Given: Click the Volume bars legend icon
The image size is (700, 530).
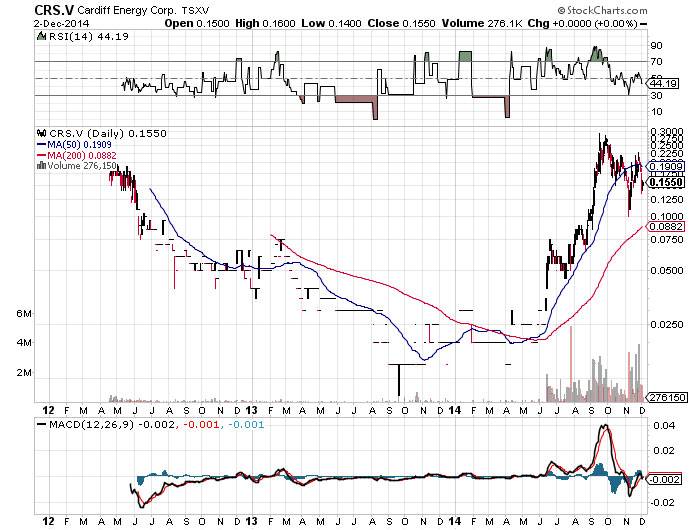Looking at the screenshot, I should (x=40, y=166).
